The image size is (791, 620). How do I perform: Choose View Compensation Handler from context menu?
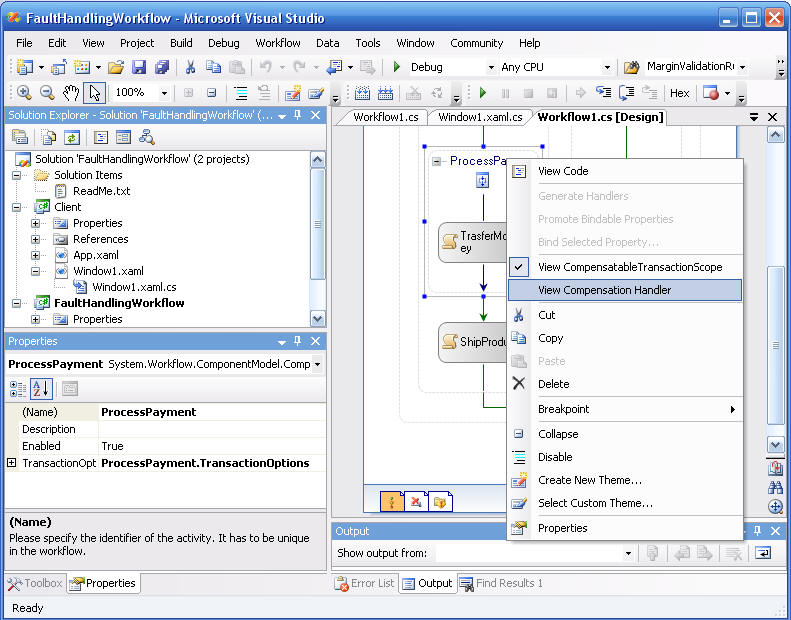click(604, 290)
